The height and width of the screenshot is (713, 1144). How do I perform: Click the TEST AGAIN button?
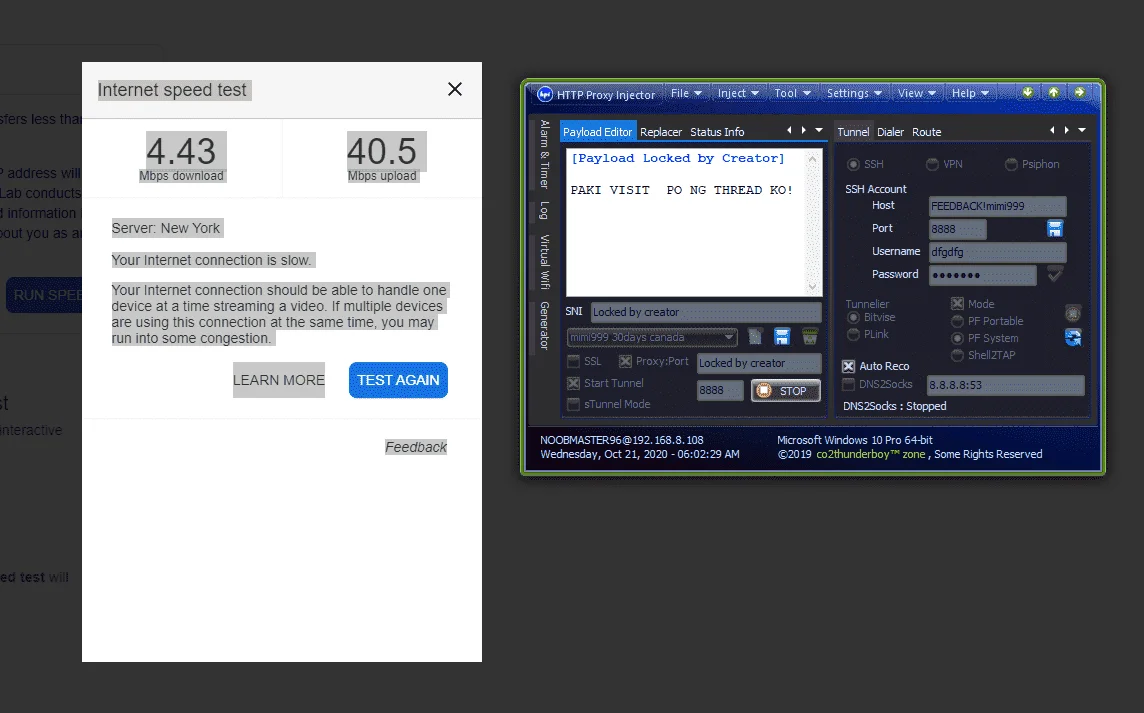[398, 380]
